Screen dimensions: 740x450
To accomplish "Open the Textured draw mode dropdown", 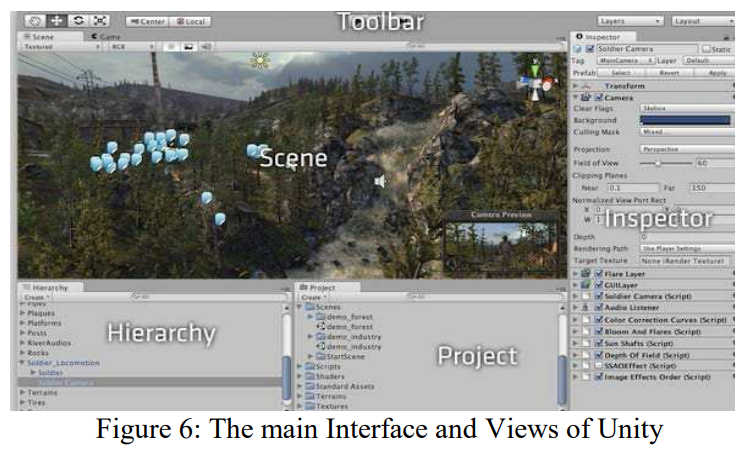I will tap(61, 47).
